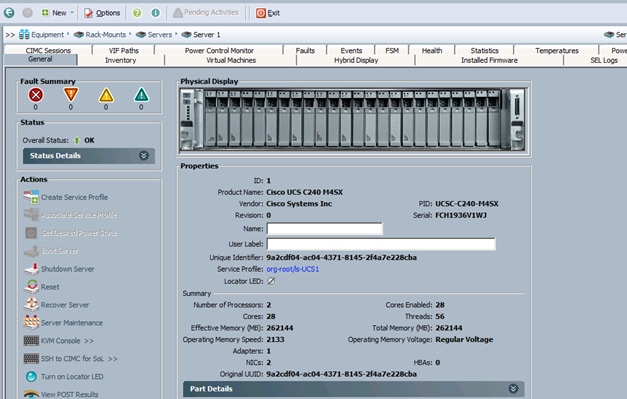This screenshot has width=627, height=399.
Task: Click the Shutdown Server icon
Action: click(31, 269)
